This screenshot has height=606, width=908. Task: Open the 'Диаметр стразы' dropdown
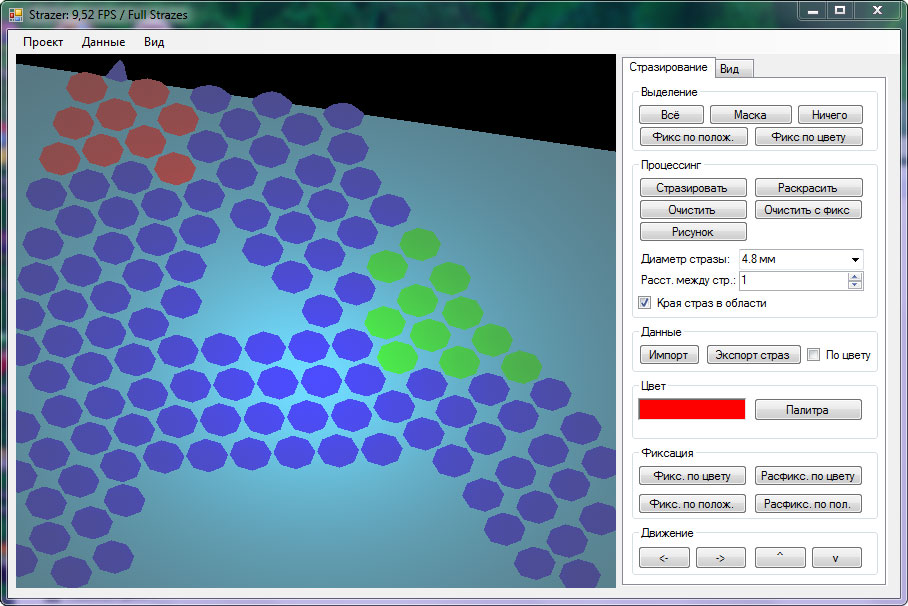pos(855,259)
